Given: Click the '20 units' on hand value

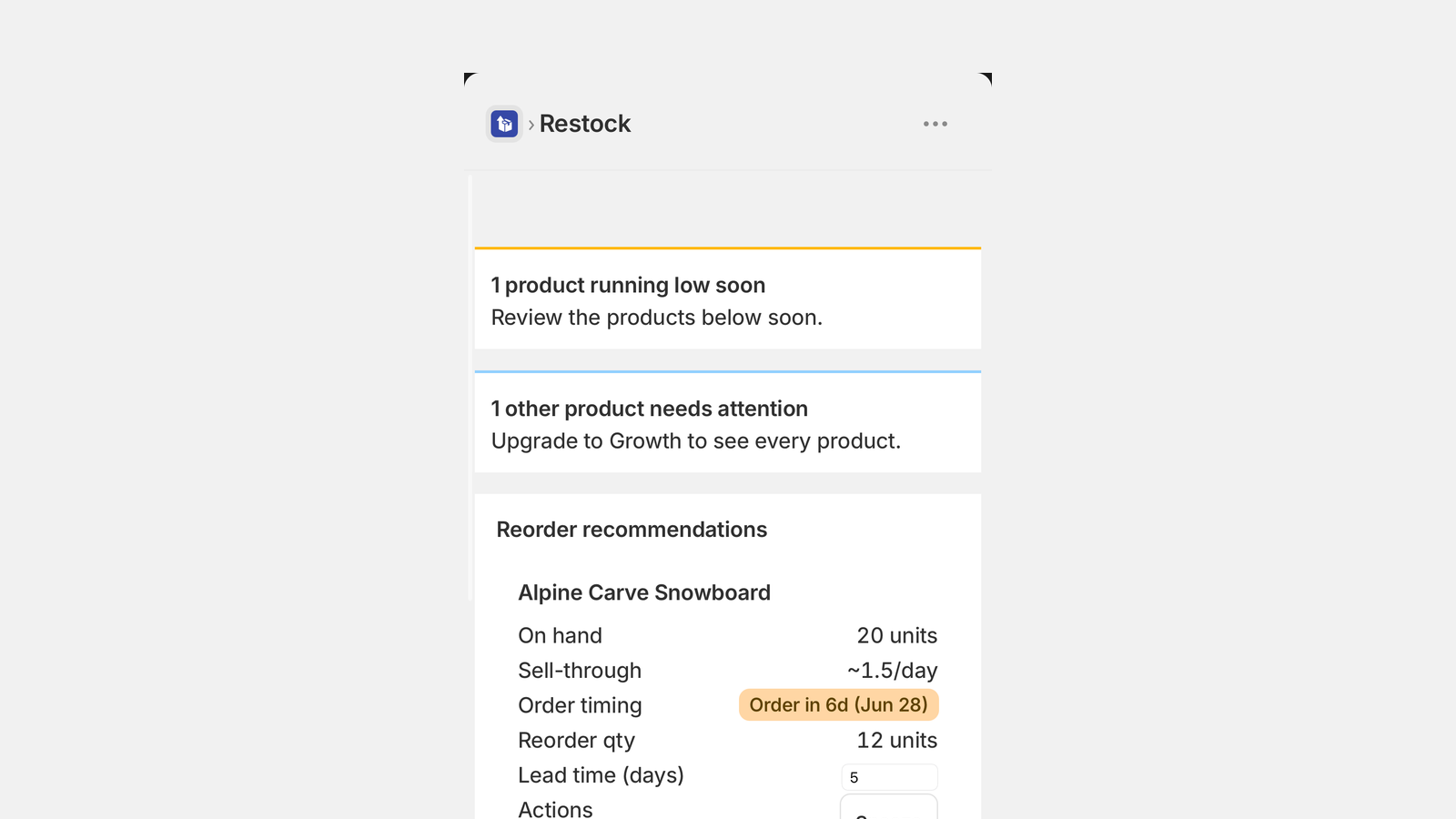Looking at the screenshot, I should coord(897,635).
